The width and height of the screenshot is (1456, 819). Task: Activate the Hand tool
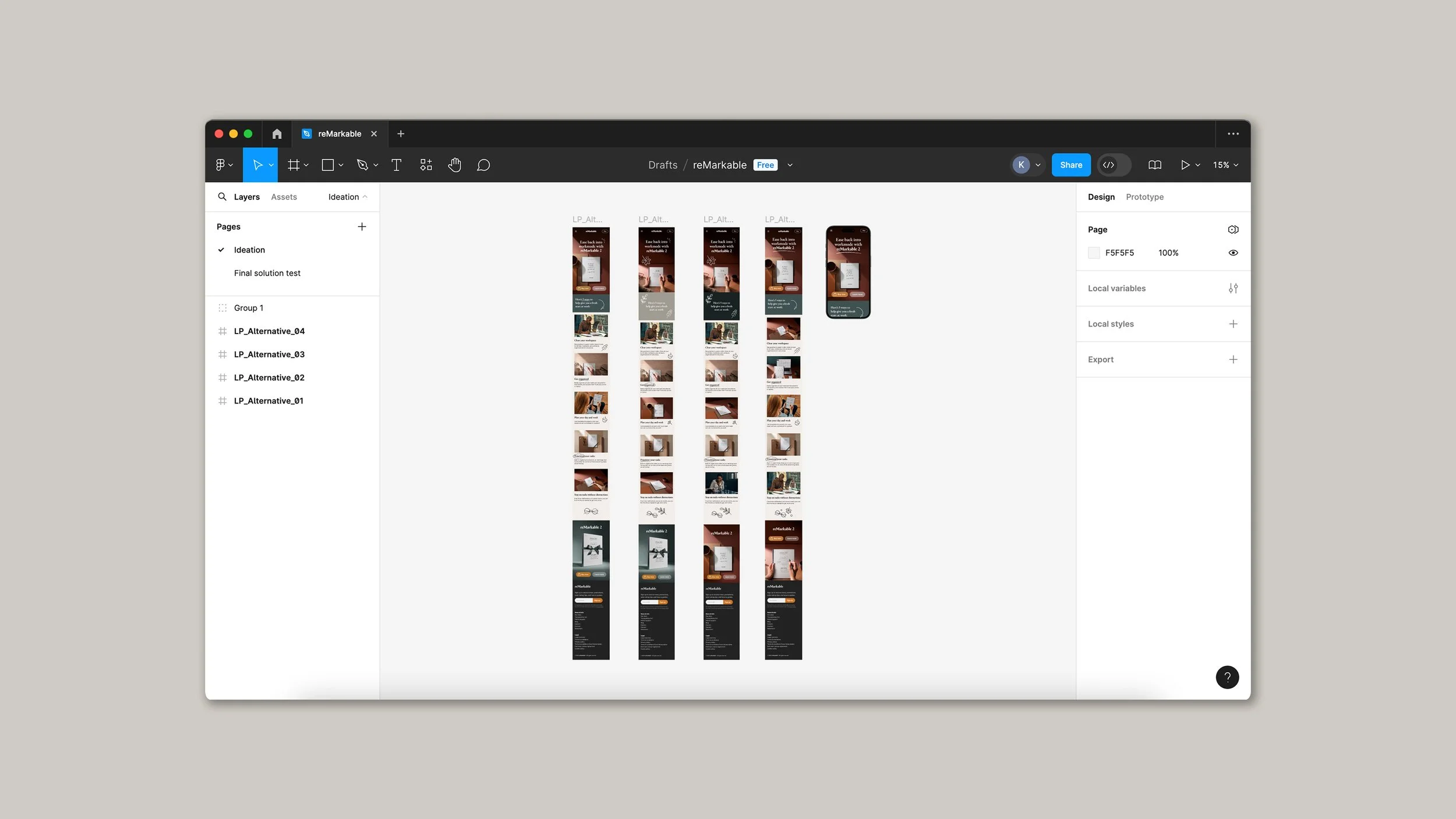click(454, 165)
